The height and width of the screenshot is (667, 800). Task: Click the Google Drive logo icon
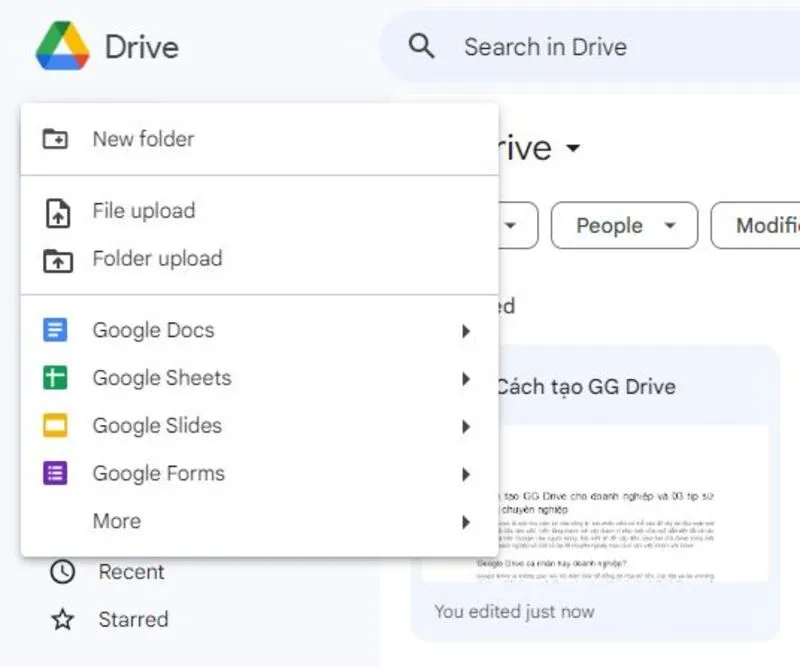tap(63, 46)
